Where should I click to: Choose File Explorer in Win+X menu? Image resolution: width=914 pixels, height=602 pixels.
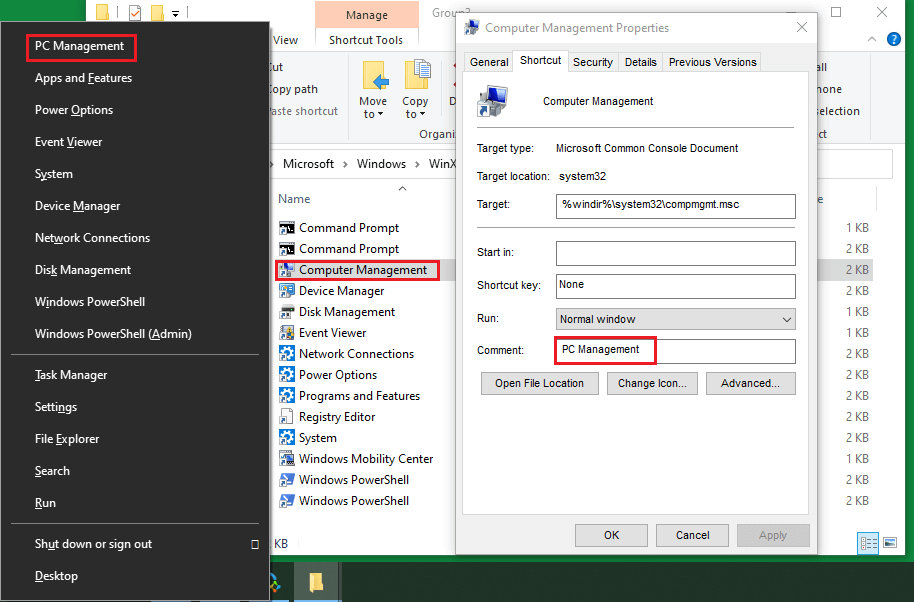pos(67,439)
